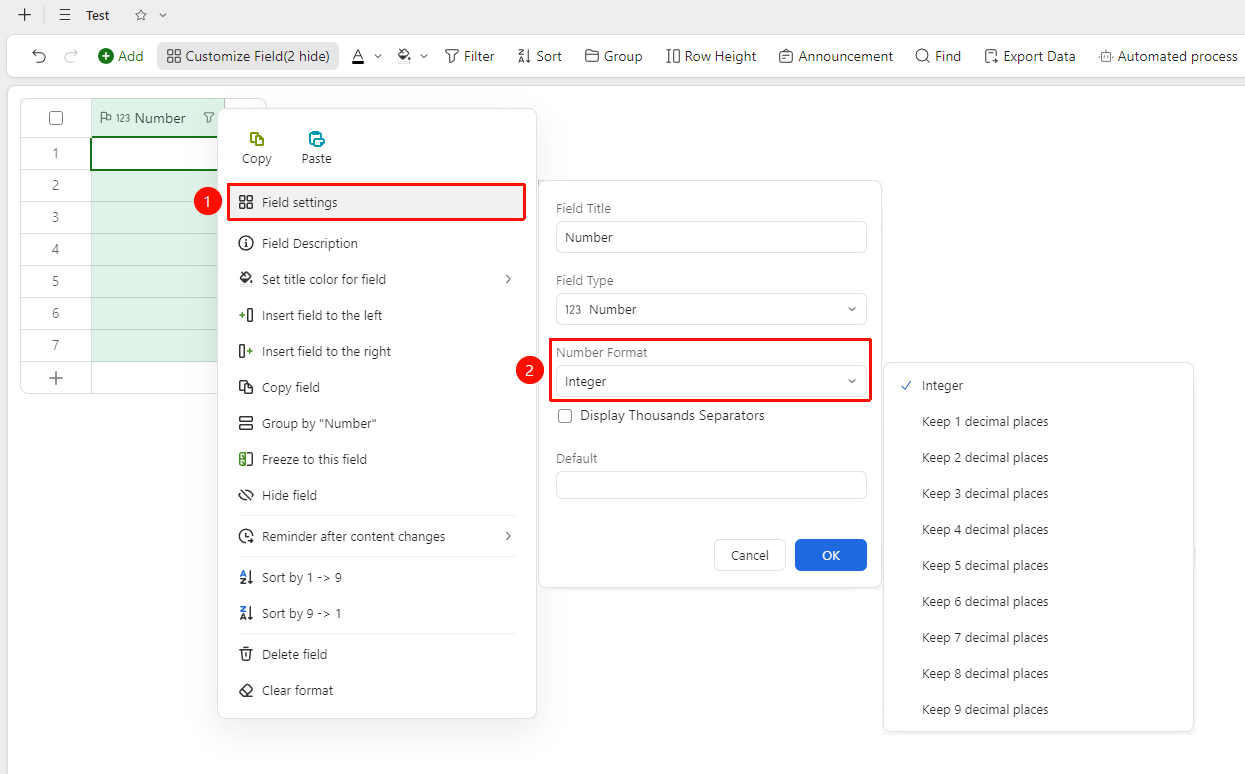Screen dimensions: 1245x774
Task: Click the green Add plus icon
Action: pyautogui.click(x=106, y=56)
